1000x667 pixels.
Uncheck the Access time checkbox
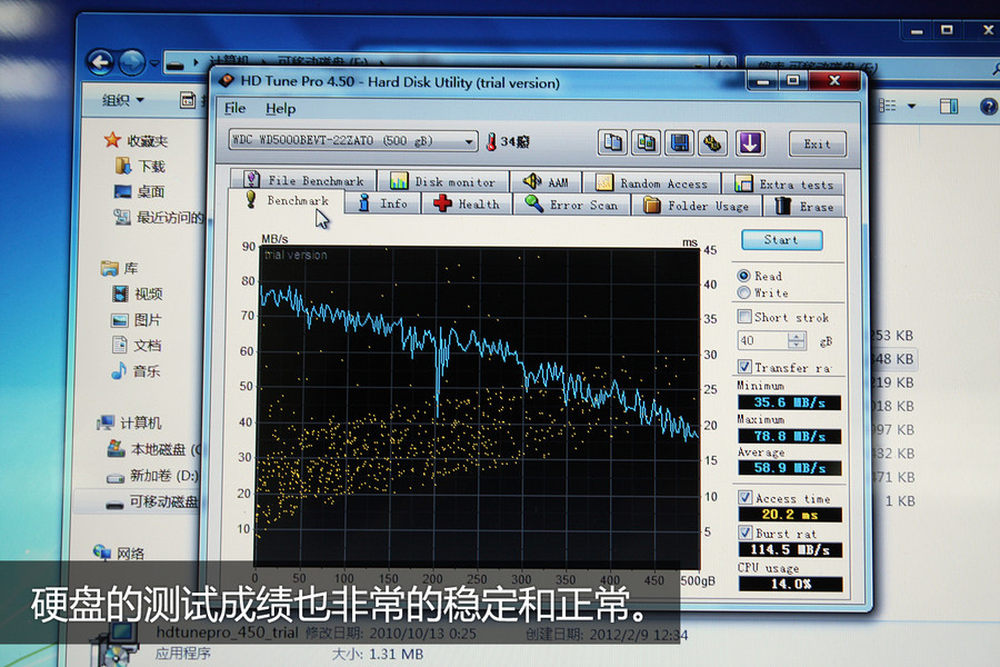pyautogui.click(x=744, y=498)
